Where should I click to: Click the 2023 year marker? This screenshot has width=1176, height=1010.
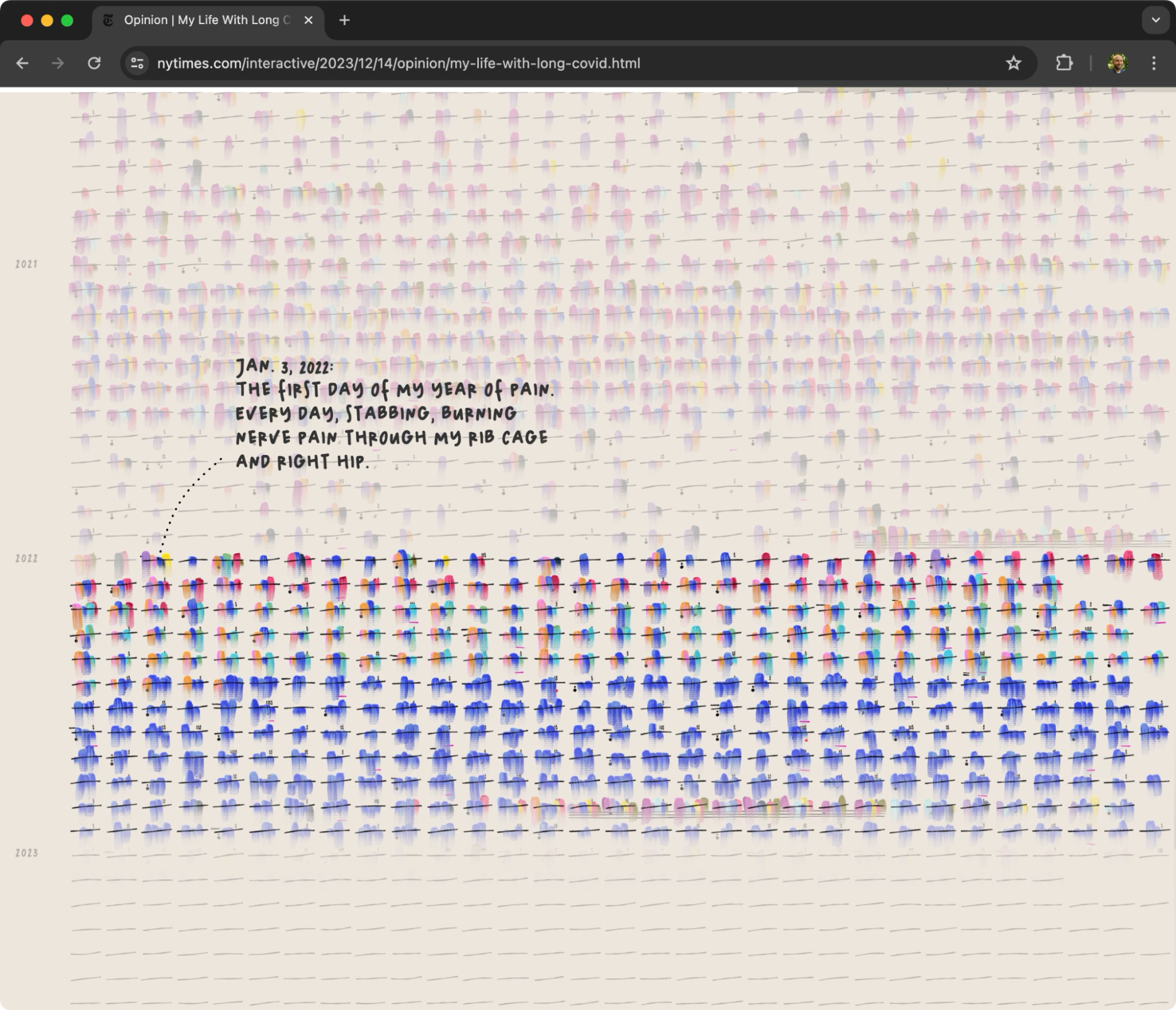tap(26, 852)
